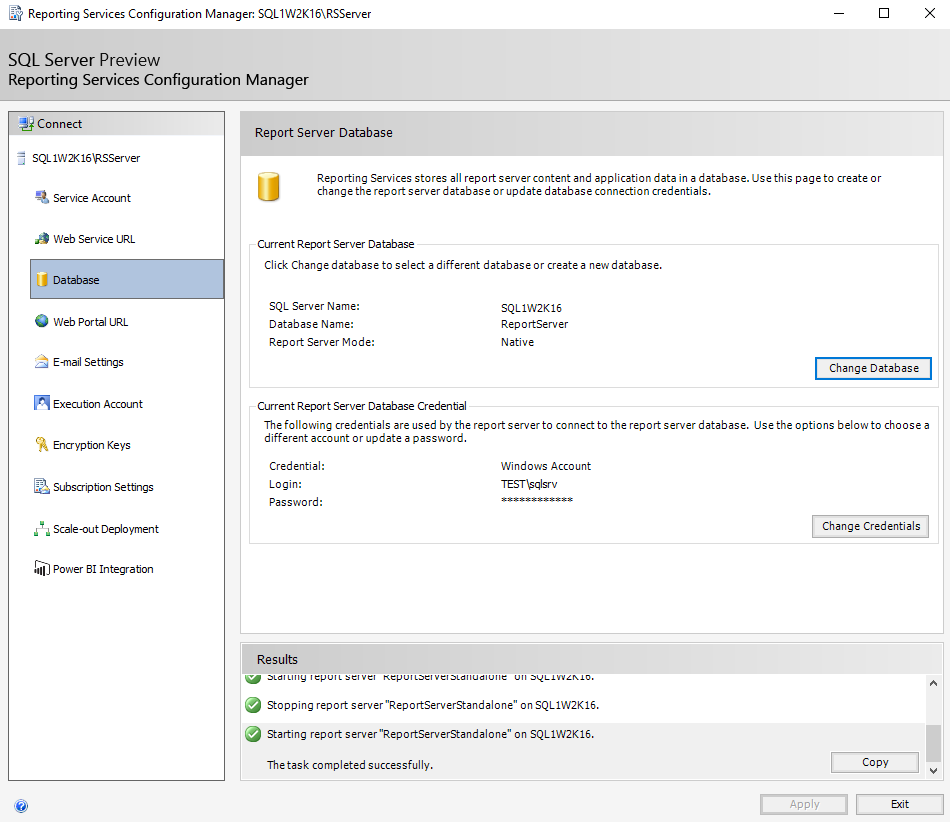Click the SQL Server Name value SQL1W2K16
The height and width of the screenshot is (822, 950).
pyautogui.click(x=531, y=308)
